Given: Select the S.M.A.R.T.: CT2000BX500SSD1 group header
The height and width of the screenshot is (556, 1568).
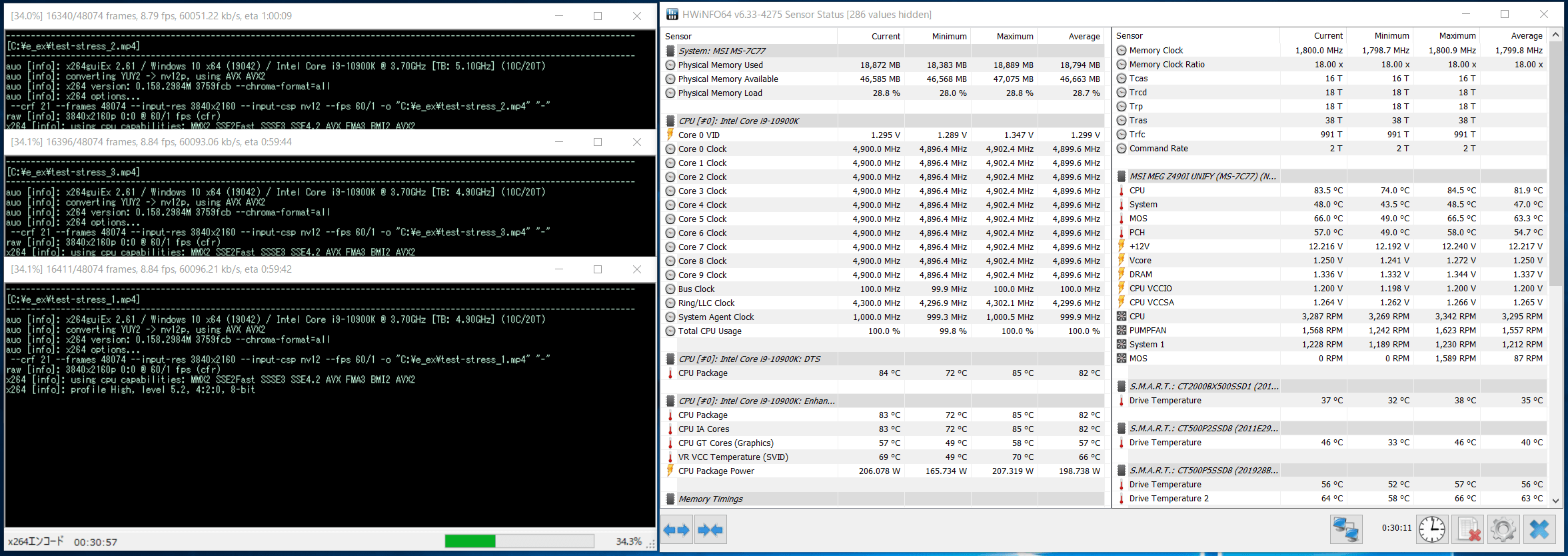Looking at the screenshot, I should [x=1331, y=386].
